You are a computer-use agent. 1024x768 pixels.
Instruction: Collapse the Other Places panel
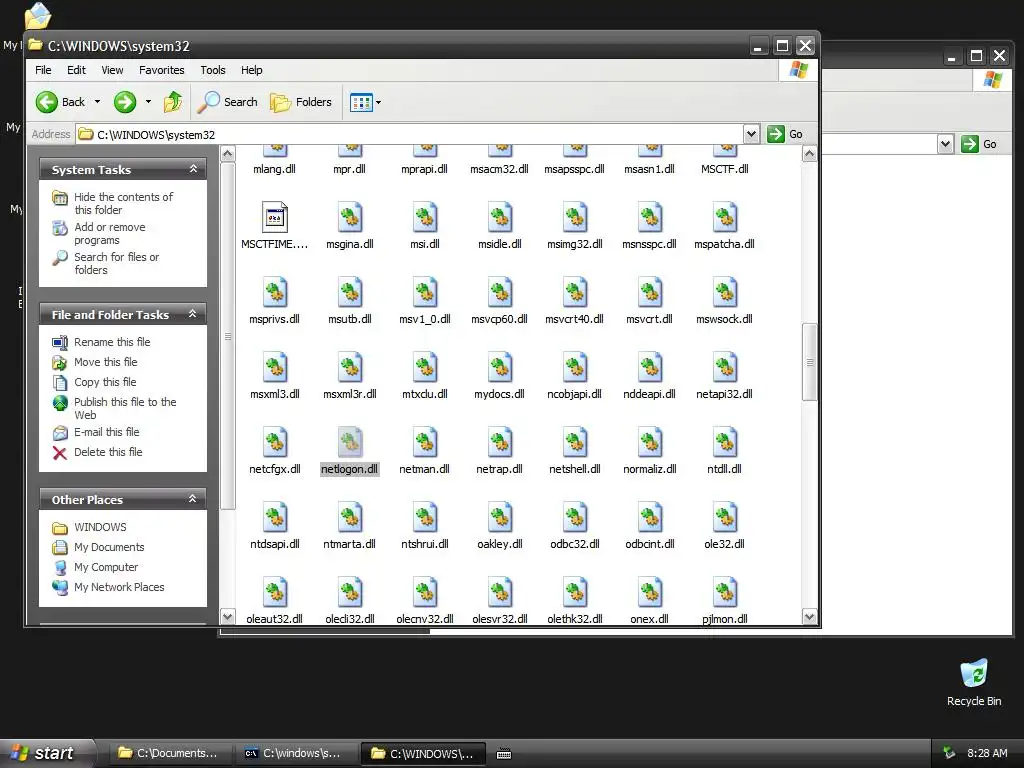pos(193,499)
